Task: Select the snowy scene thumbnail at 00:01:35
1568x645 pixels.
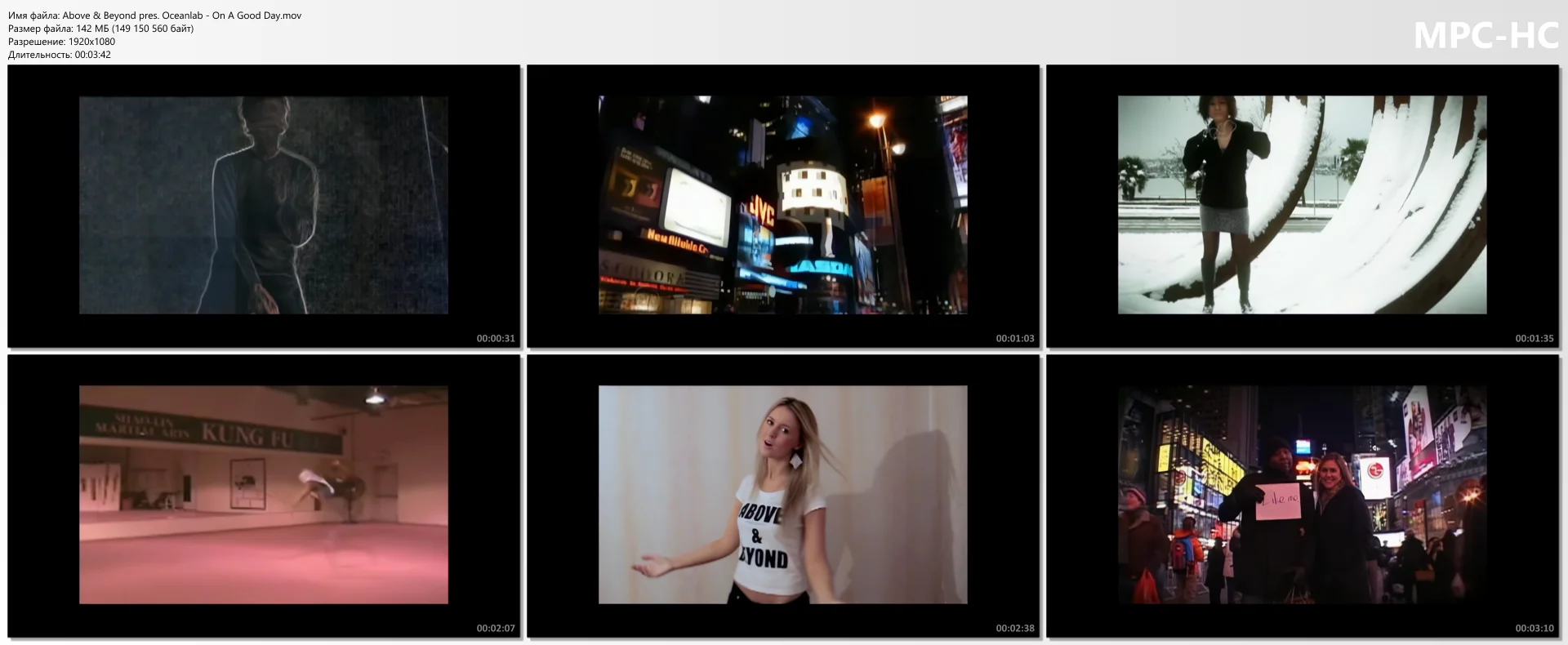Action: point(1303,206)
